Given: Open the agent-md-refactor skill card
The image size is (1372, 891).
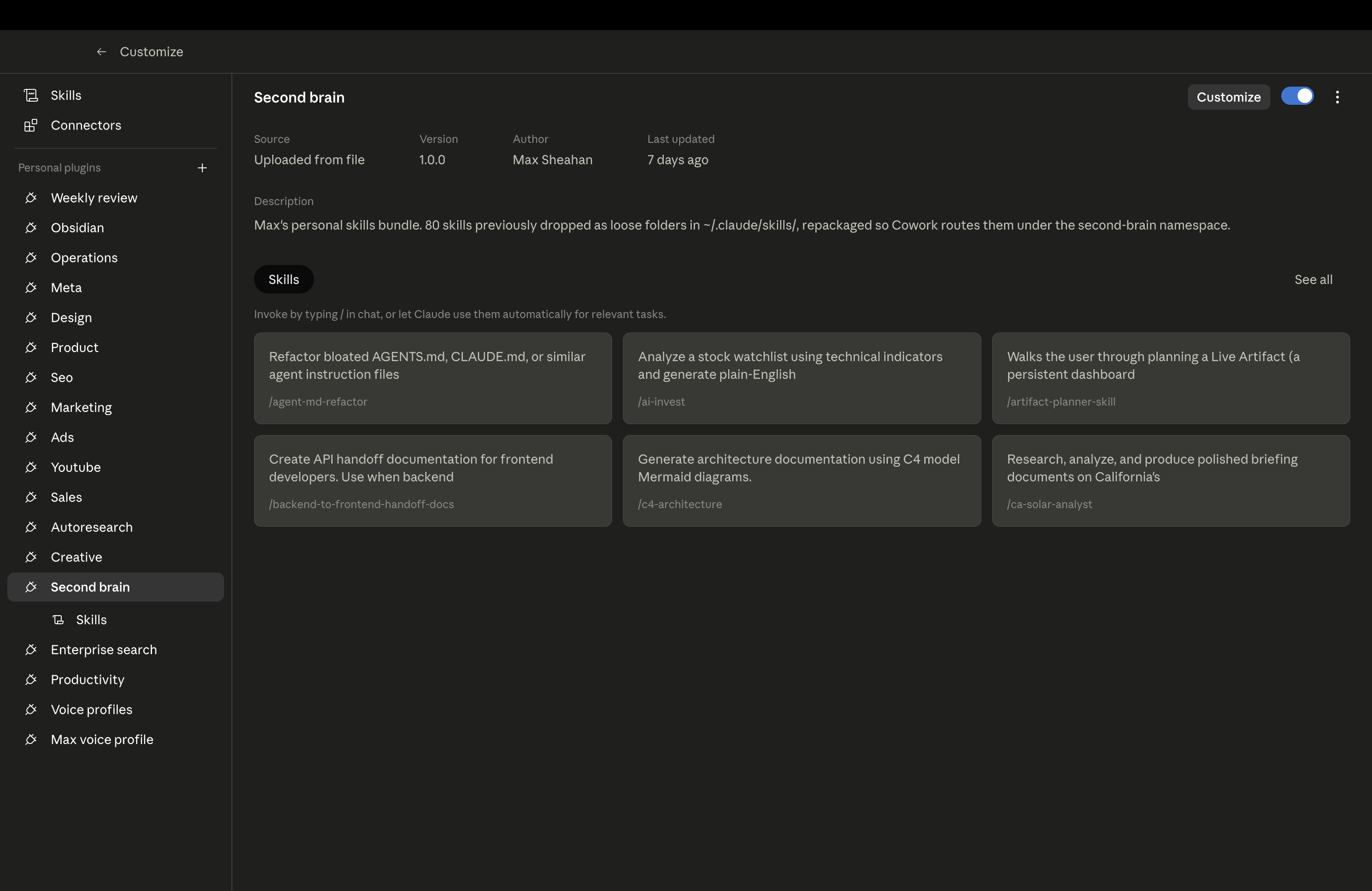Looking at the screenshot, I should (433, 378).
